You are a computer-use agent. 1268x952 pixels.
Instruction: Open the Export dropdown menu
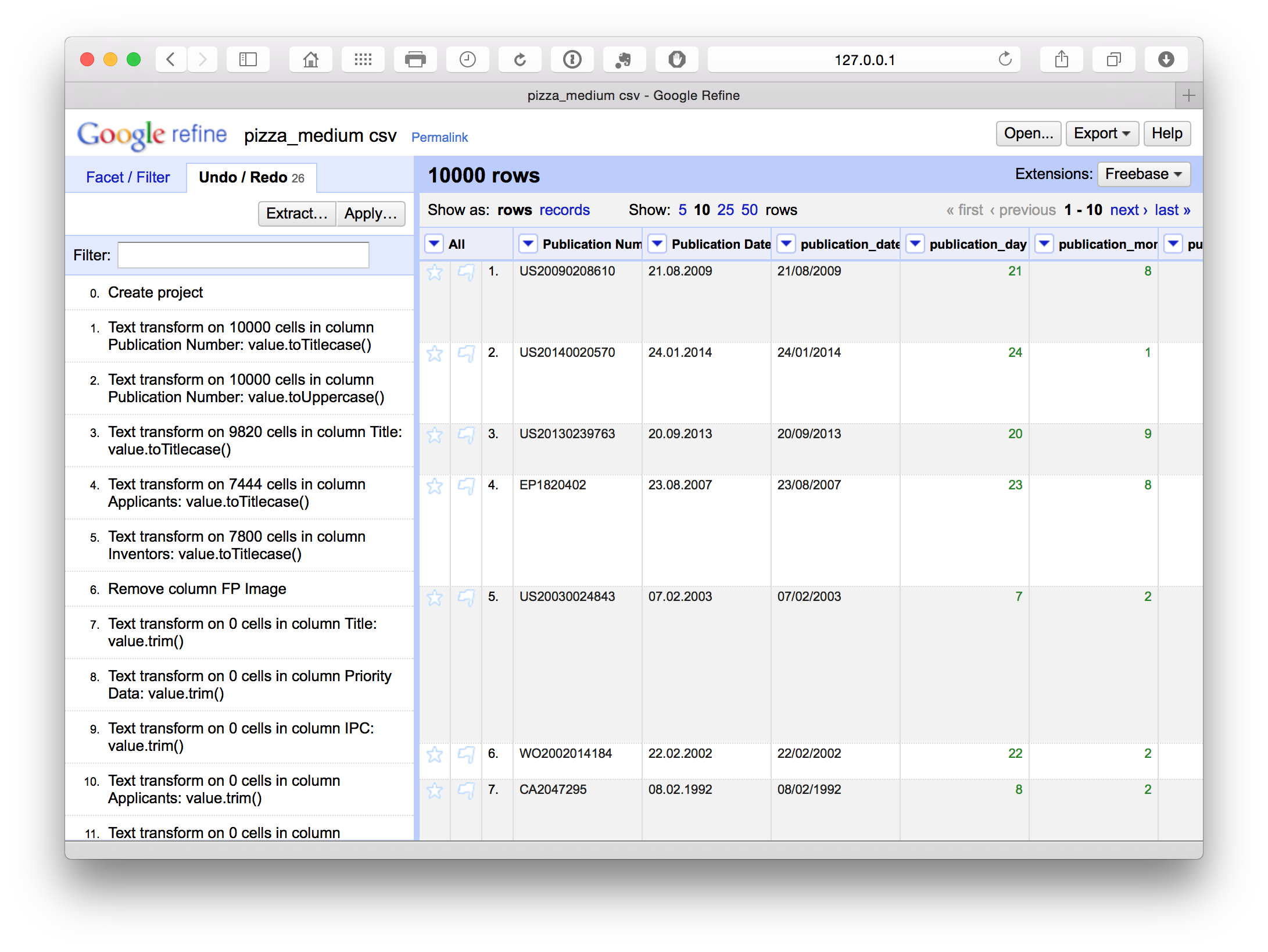pyautogui.click(x=1102, y=134)
